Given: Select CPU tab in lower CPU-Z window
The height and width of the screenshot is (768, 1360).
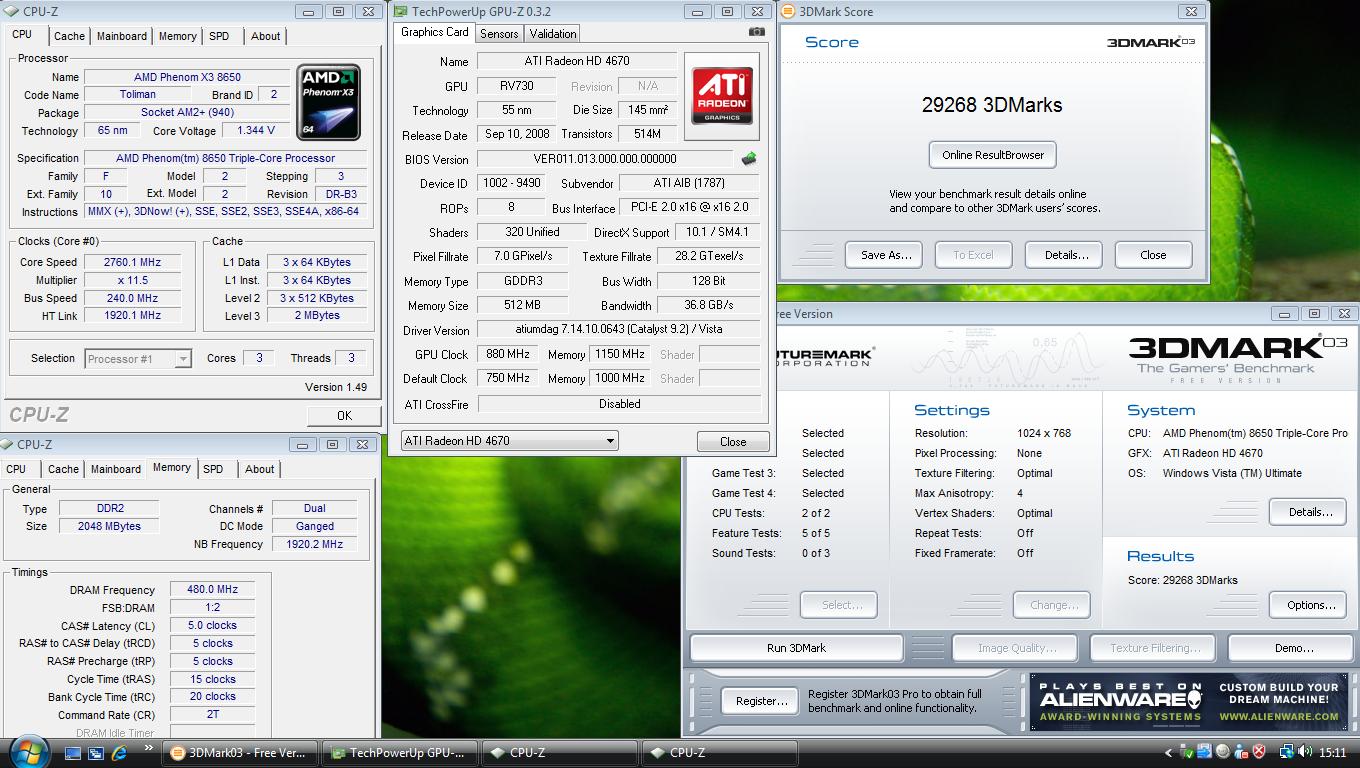Looking at the screenshot, I should point(16,469).
